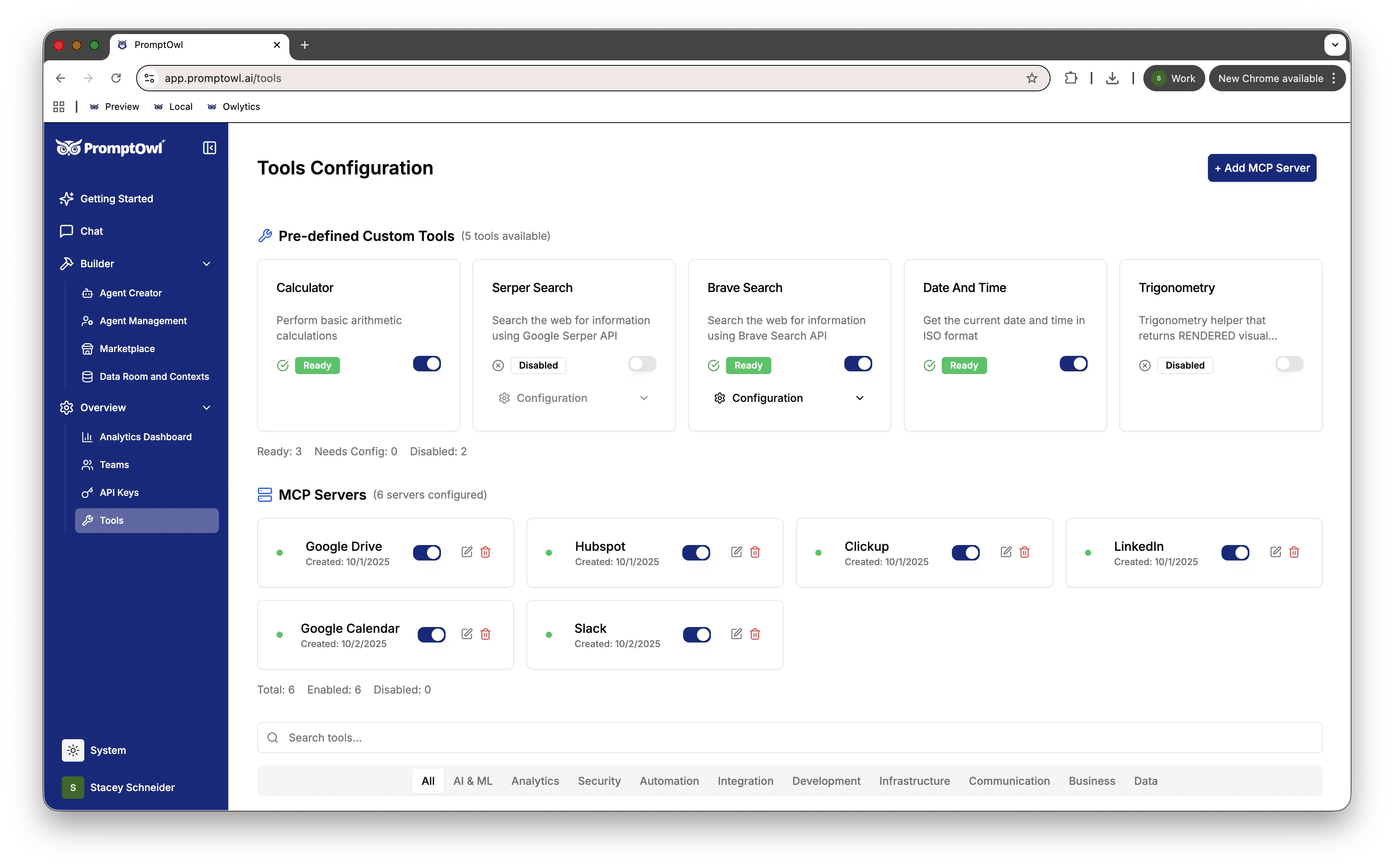The image size is (1394, 868).
Task: Edit the Hubspot MCP server
Action: [x=736, y=552]
